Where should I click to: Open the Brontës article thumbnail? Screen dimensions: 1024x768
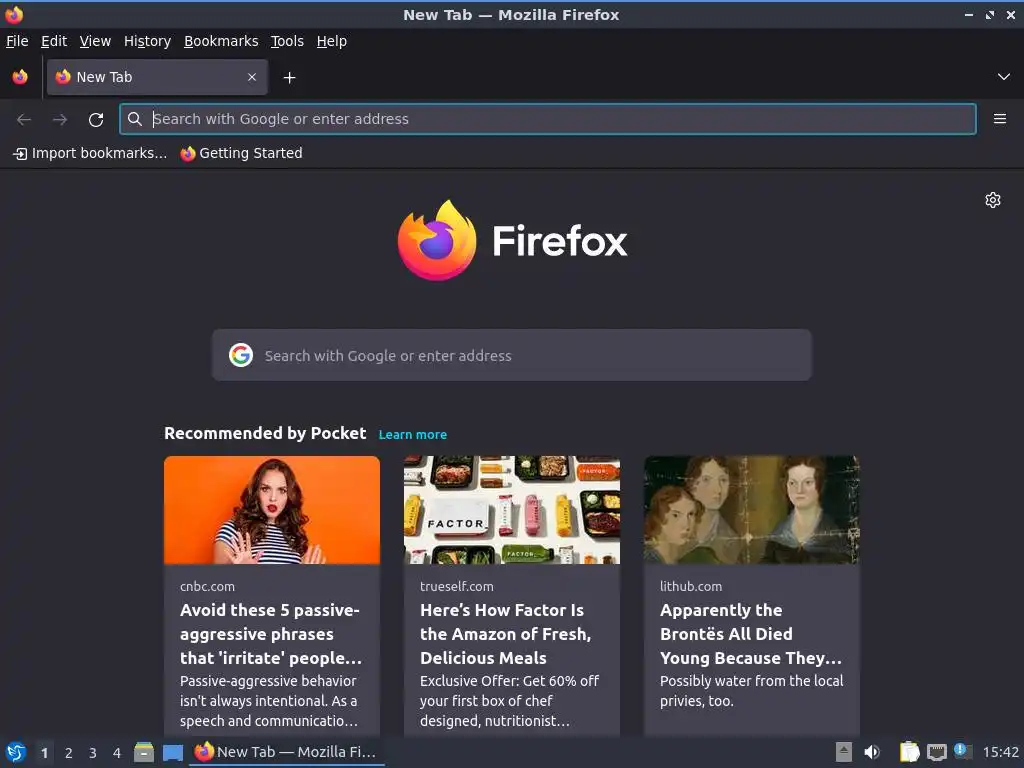click(x=752, y=510)
